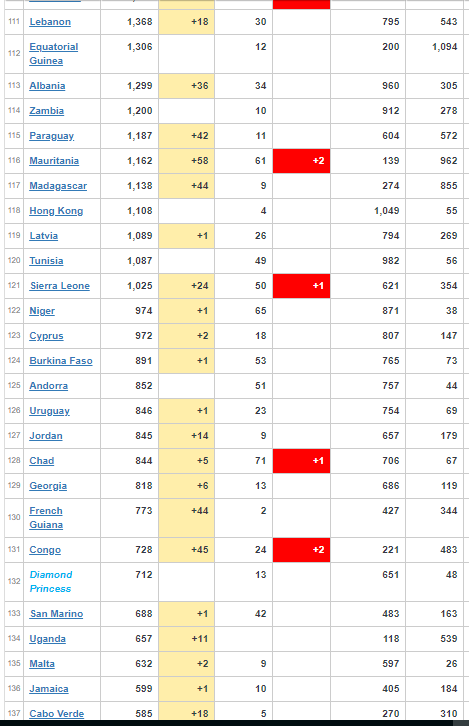This screenshot has height=726, width=469.
Task: Open the Congo country link
Action: (x=45, y=550)
